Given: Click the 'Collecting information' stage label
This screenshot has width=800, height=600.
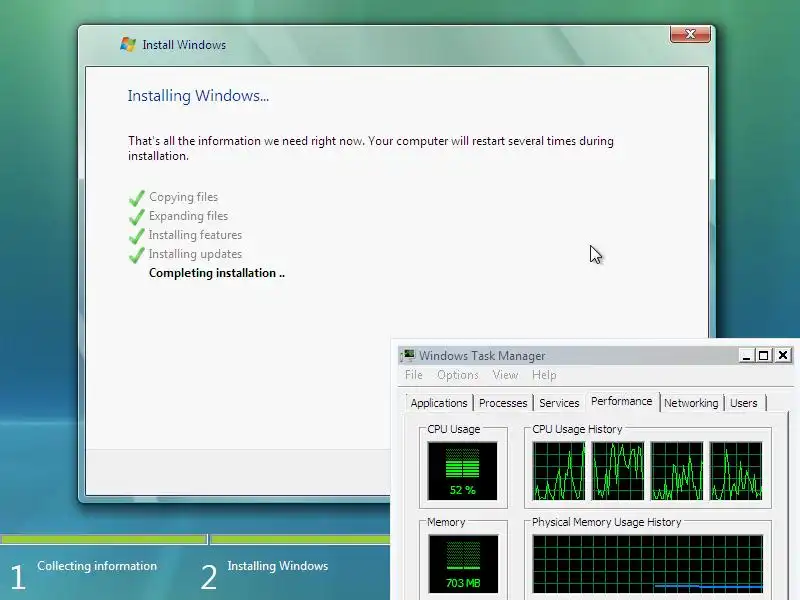Looking at the screenshot, I should [x=97, y=566].
